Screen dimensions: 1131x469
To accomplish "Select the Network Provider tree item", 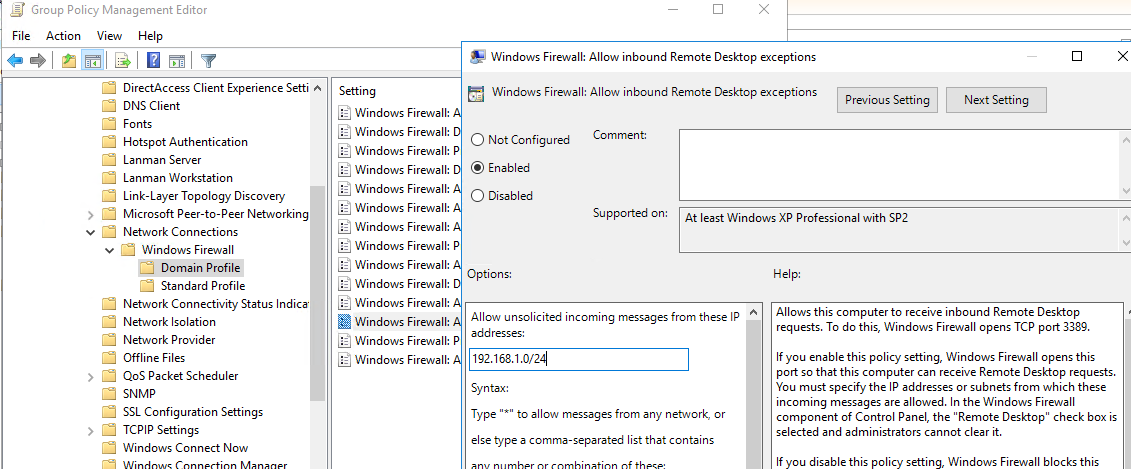I will [x=169, y=340].
